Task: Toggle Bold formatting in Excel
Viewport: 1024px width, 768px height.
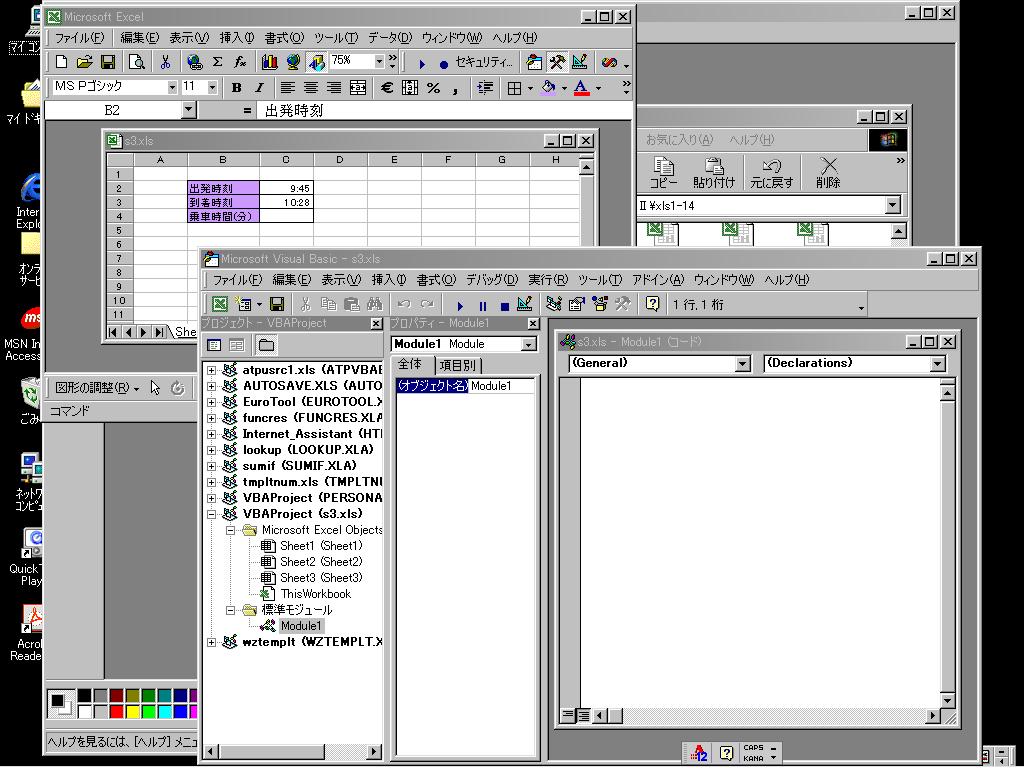Action: tap(236, 88)
